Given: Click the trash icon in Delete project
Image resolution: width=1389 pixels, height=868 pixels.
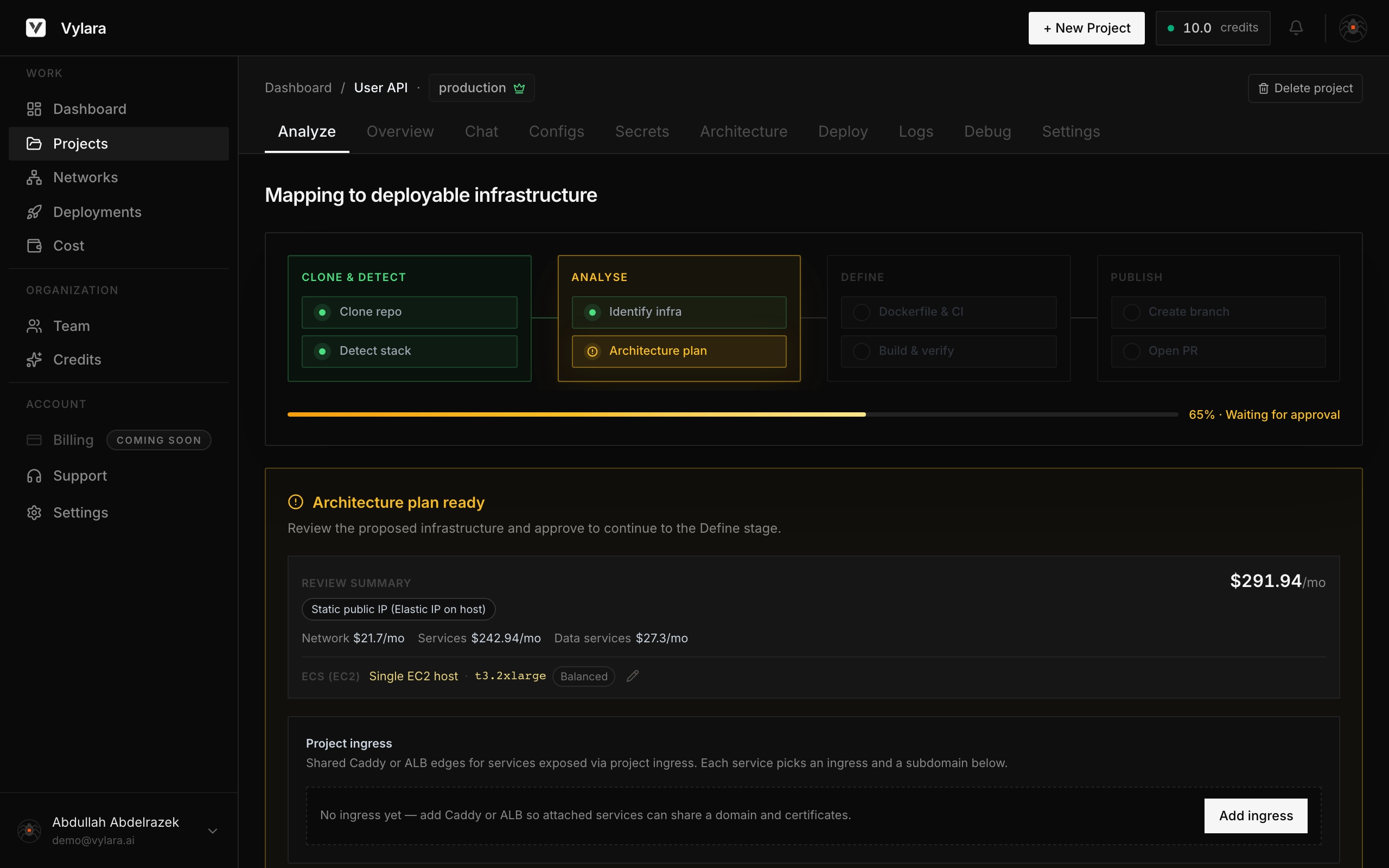Looking at the screenshot, I should (x=1263, y=88).
